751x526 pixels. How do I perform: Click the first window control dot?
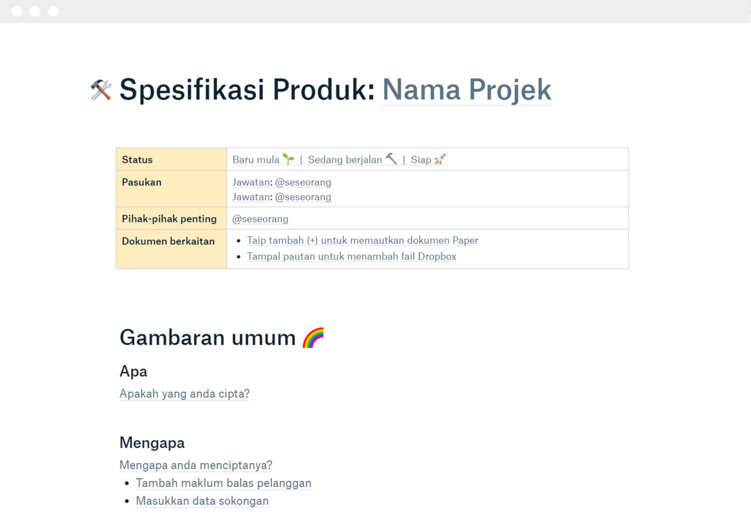click(x=17, y=11)
